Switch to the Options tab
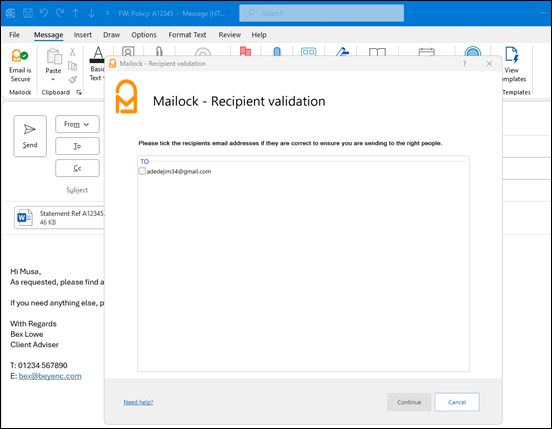Viewport: 552px width, 429px height. coord(144,35)
